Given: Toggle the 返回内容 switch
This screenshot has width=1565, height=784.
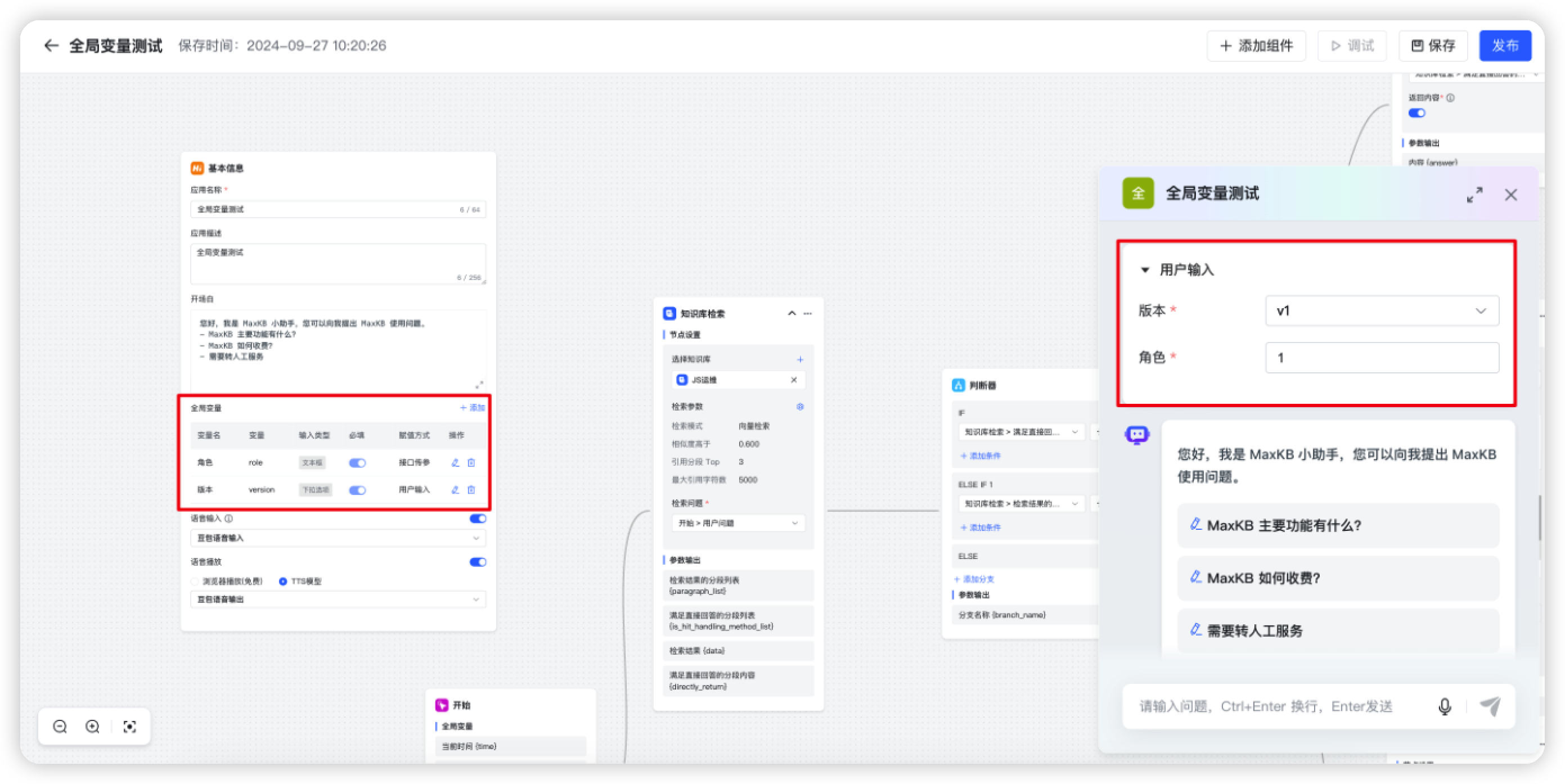Looking at the screenshot, I should point(1416,113).
